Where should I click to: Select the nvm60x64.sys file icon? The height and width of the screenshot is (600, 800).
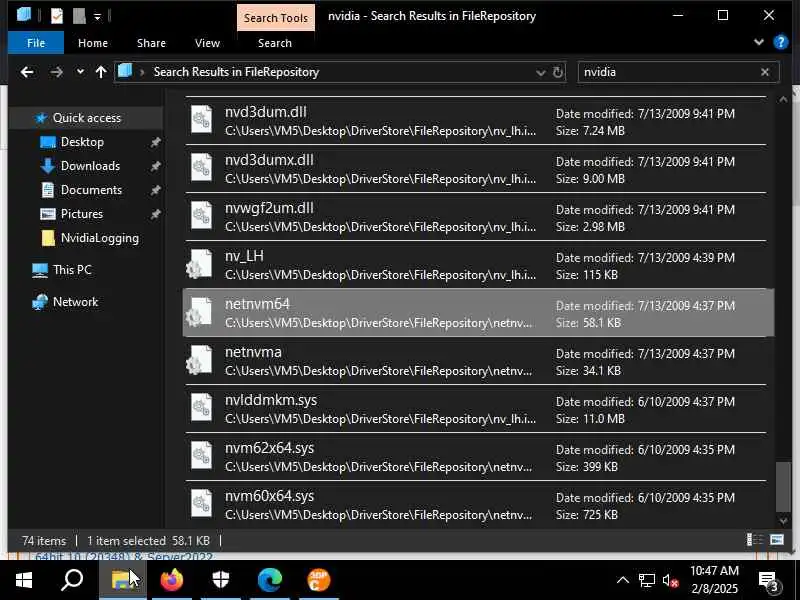(201, 503)
